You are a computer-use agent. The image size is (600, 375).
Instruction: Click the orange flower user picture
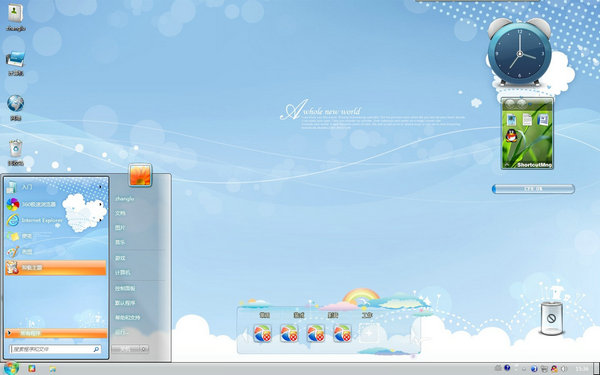click(140, 175)
